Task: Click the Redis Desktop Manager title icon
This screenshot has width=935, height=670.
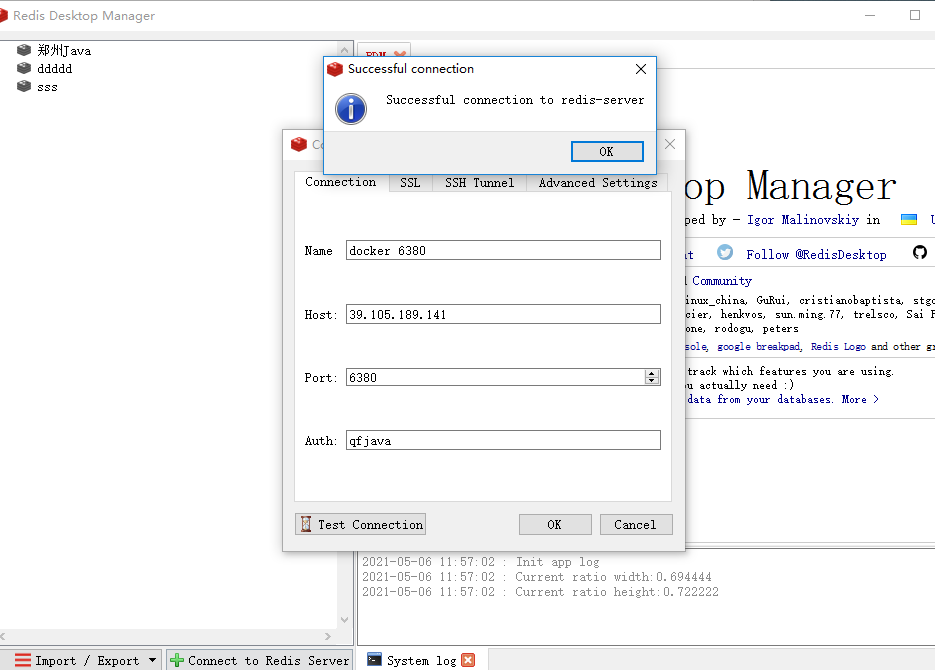Action: pyautogui.click(x=3, y=15)
